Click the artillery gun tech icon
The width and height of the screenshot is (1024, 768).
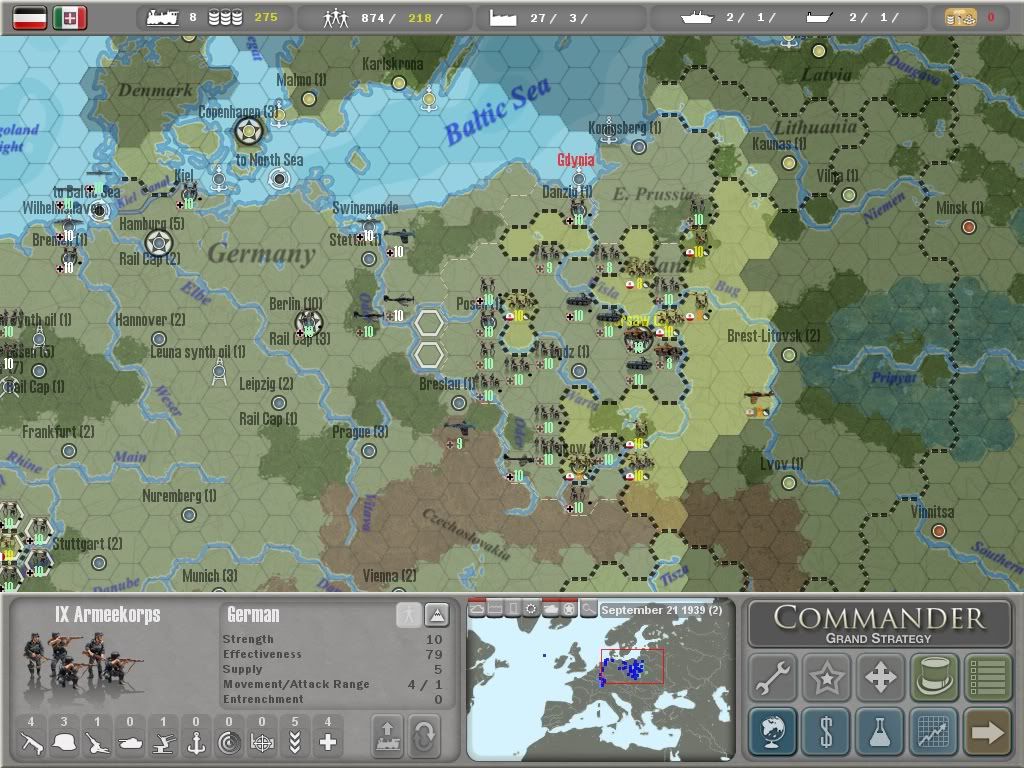coord(97,742)
